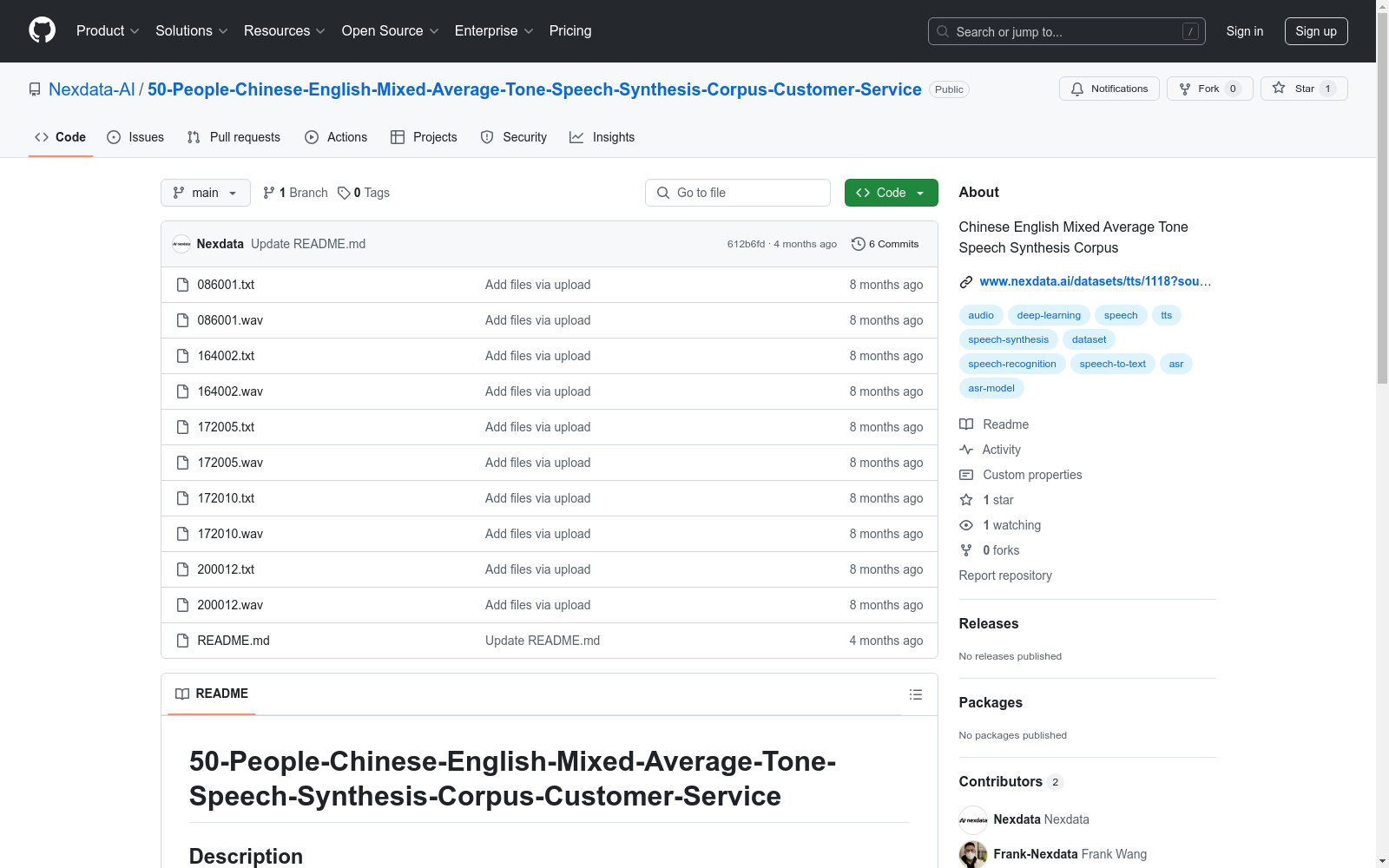
Task: Click the eye icon beside 1 watching
Action: (966, 525)
